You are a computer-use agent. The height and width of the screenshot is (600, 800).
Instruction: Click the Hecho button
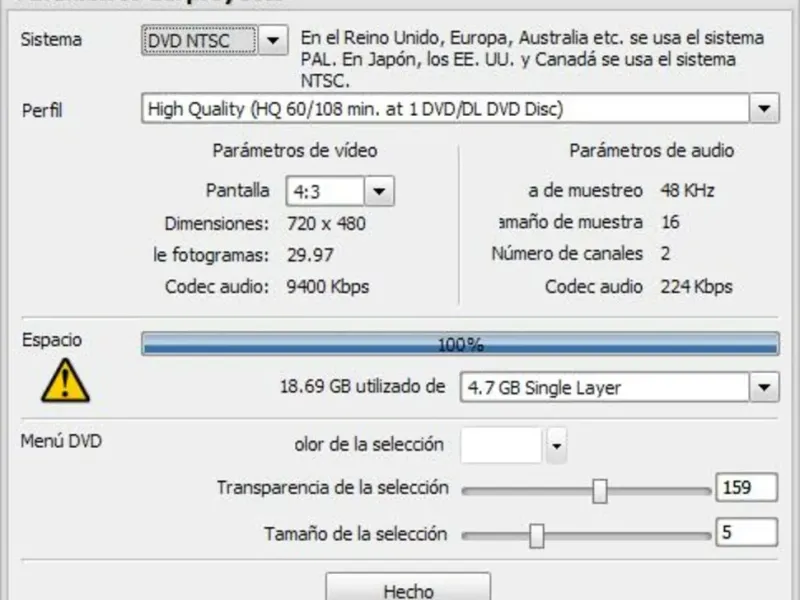pos(408,588)
